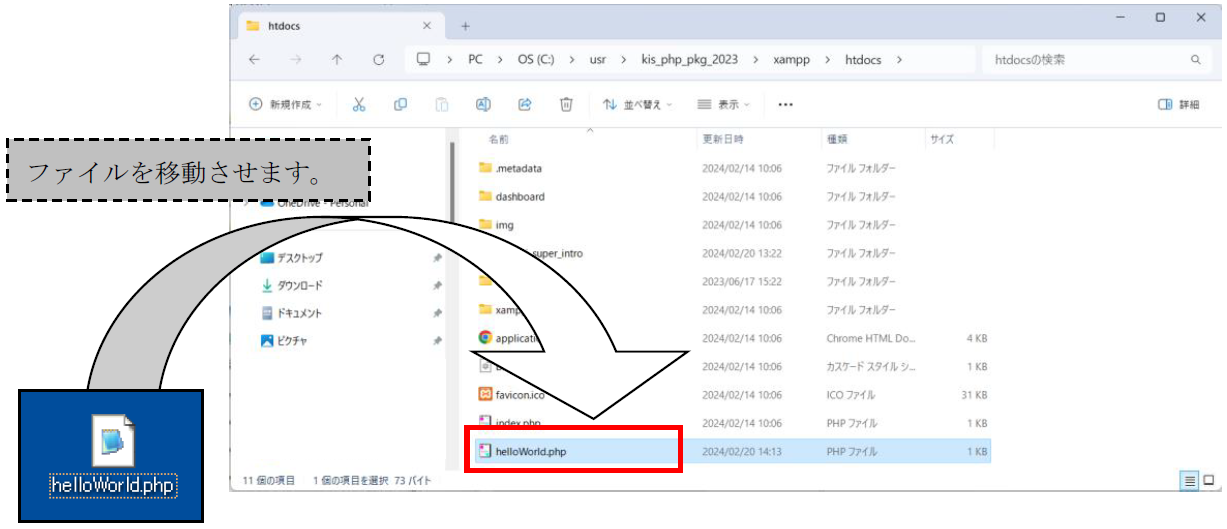Click the Refresh button beside address bar
Viewport: 1227px width, 529px height.
point(379,60)
